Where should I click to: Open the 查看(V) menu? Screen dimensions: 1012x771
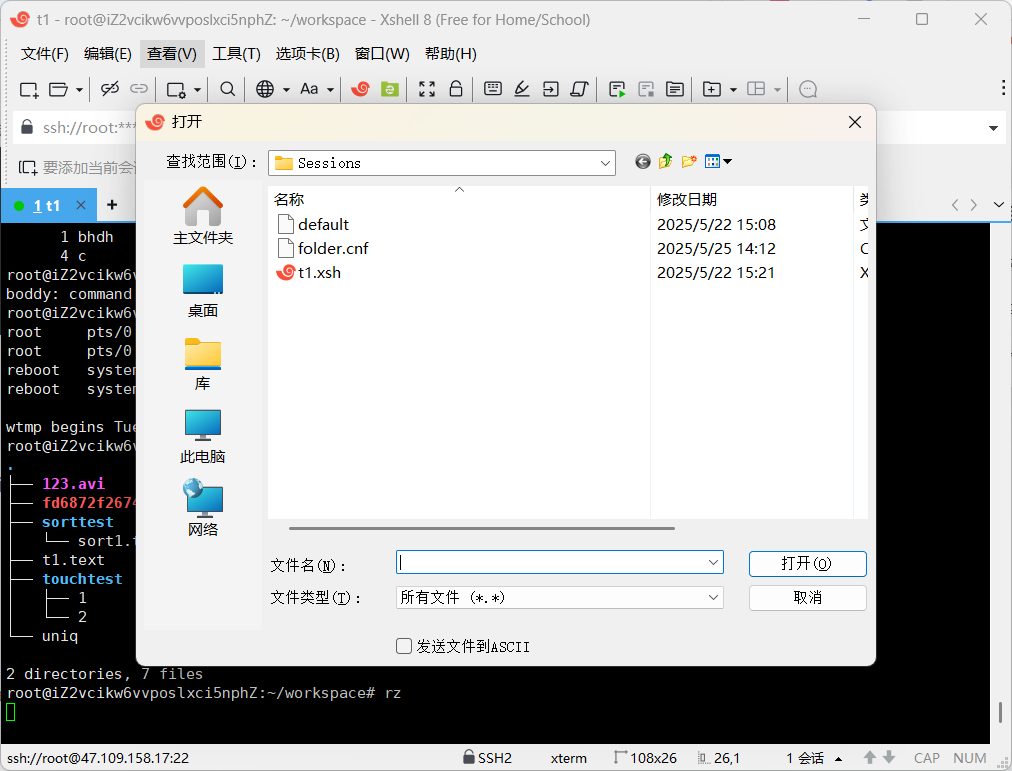(172, 54)
